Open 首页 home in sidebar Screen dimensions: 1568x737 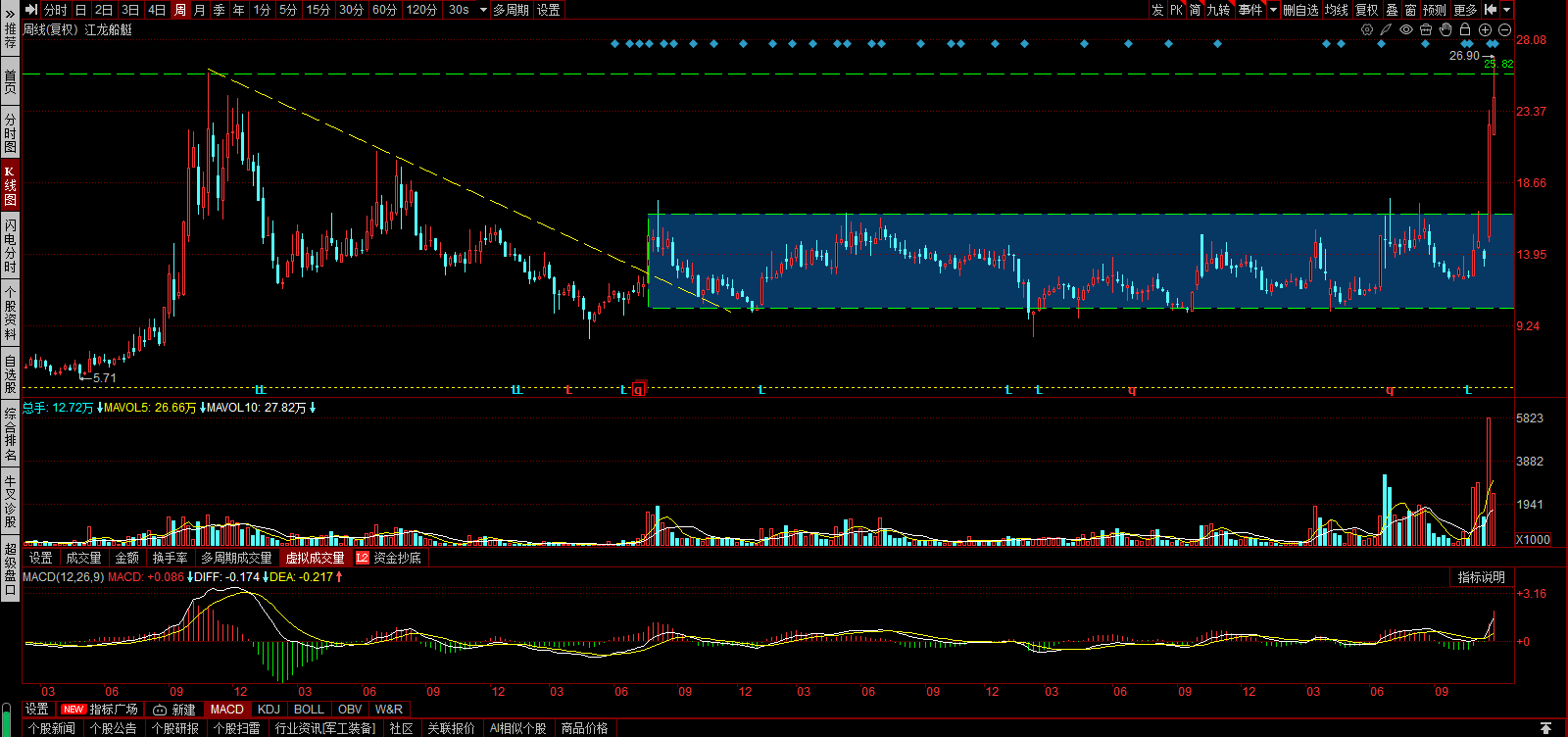click(x=10, y=81)
